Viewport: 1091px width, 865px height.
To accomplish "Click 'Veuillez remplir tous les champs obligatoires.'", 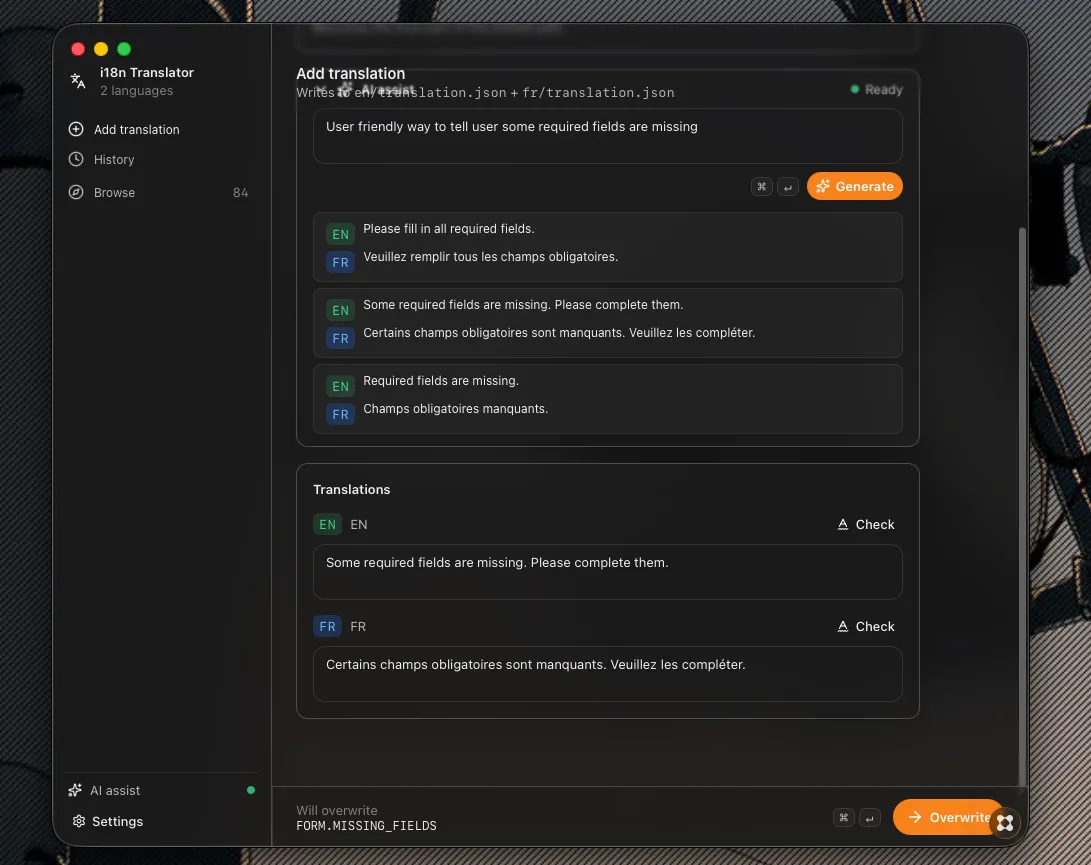I will click(x=491, y=257).
